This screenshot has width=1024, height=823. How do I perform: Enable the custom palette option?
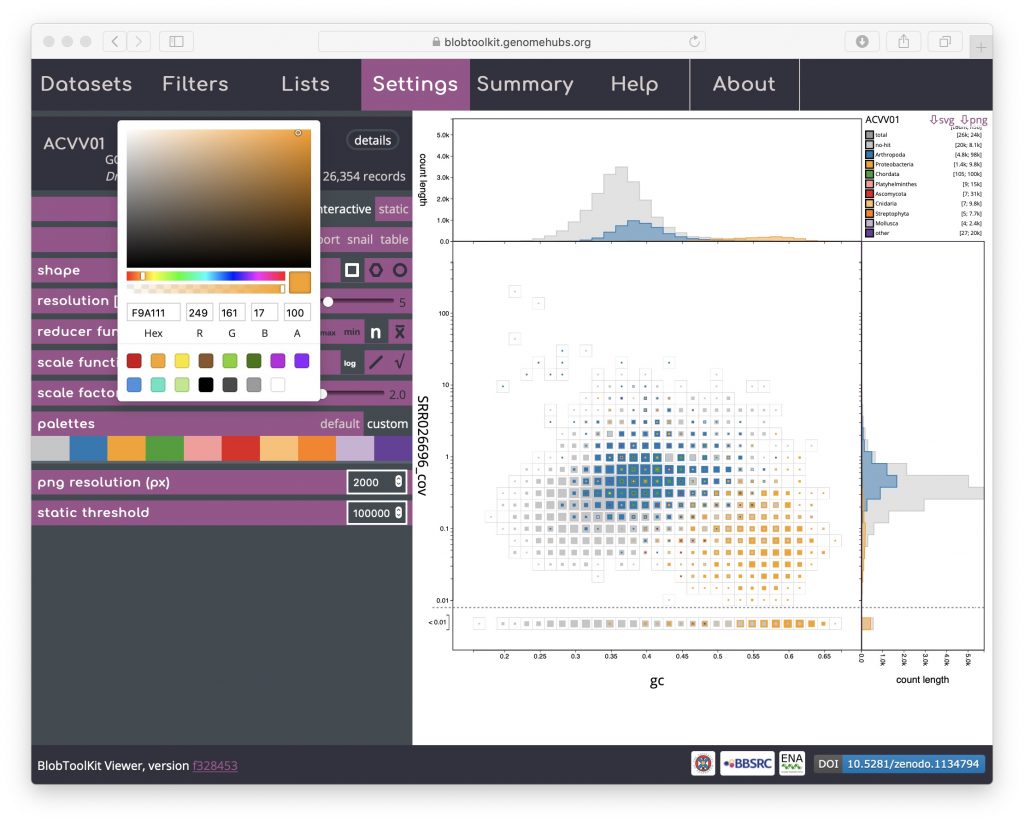(387, 424)
